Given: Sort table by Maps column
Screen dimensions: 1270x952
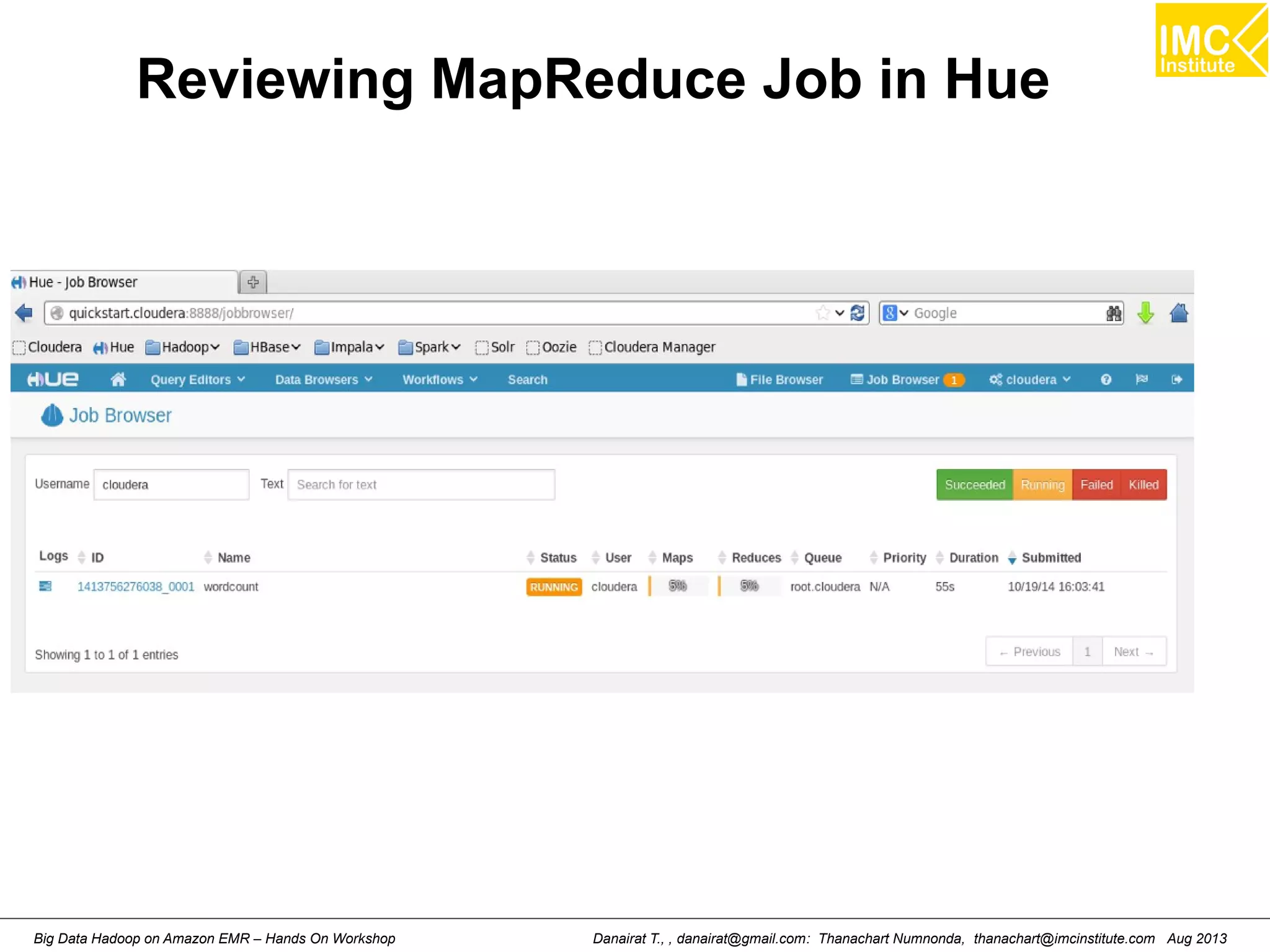Looking at the screenshot, I should (670, 557).
